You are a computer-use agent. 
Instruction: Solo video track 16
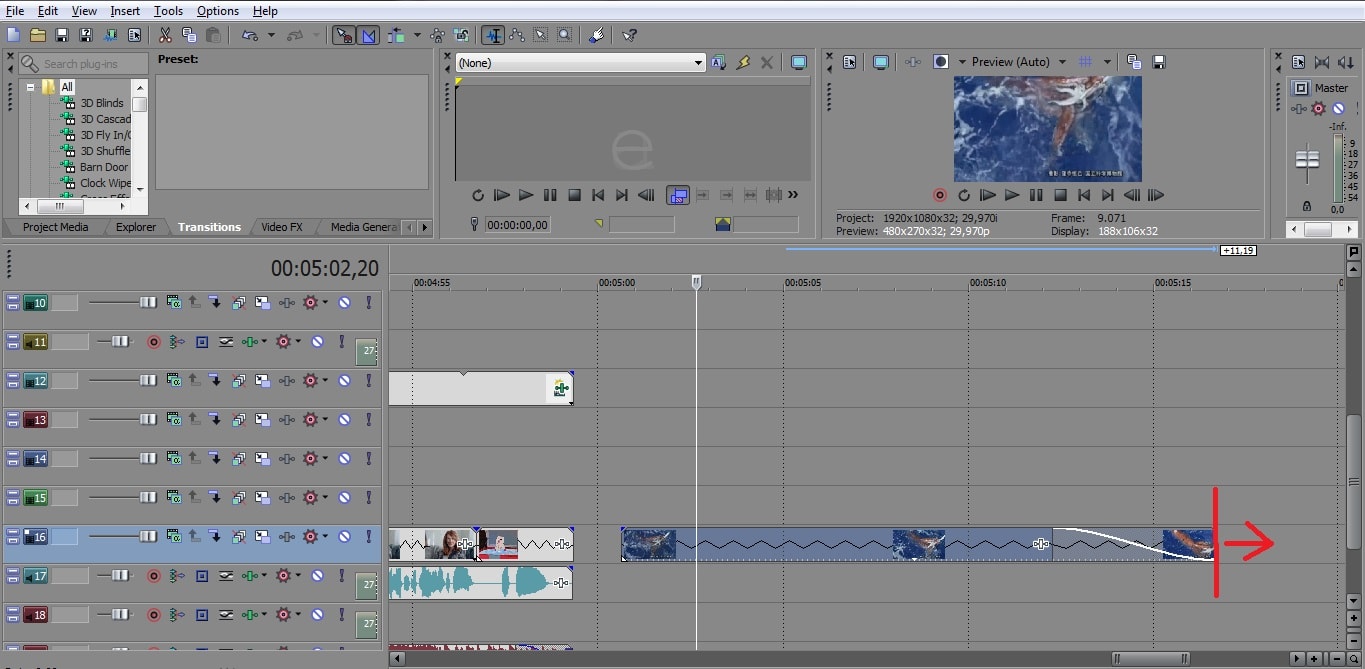click(x=368, y=537)
